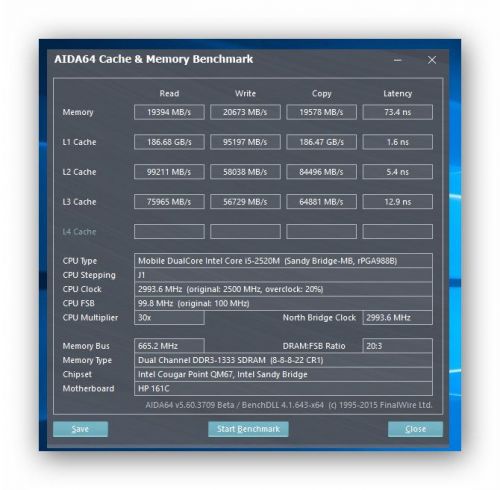Click the Latency column header
This screenshot has height=490, width=500.
pos(398,94)
